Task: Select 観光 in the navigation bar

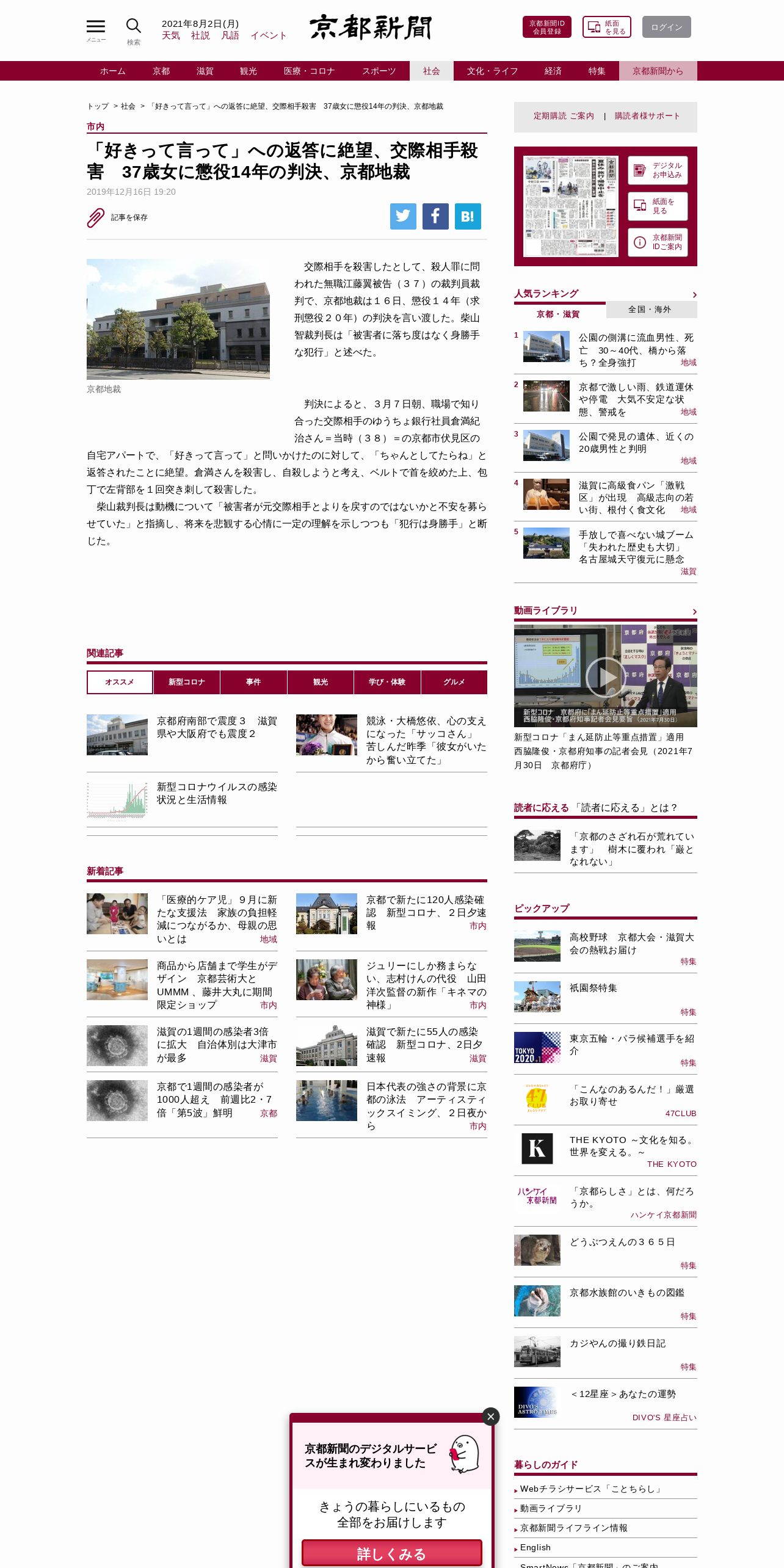Action: [249, 71]
